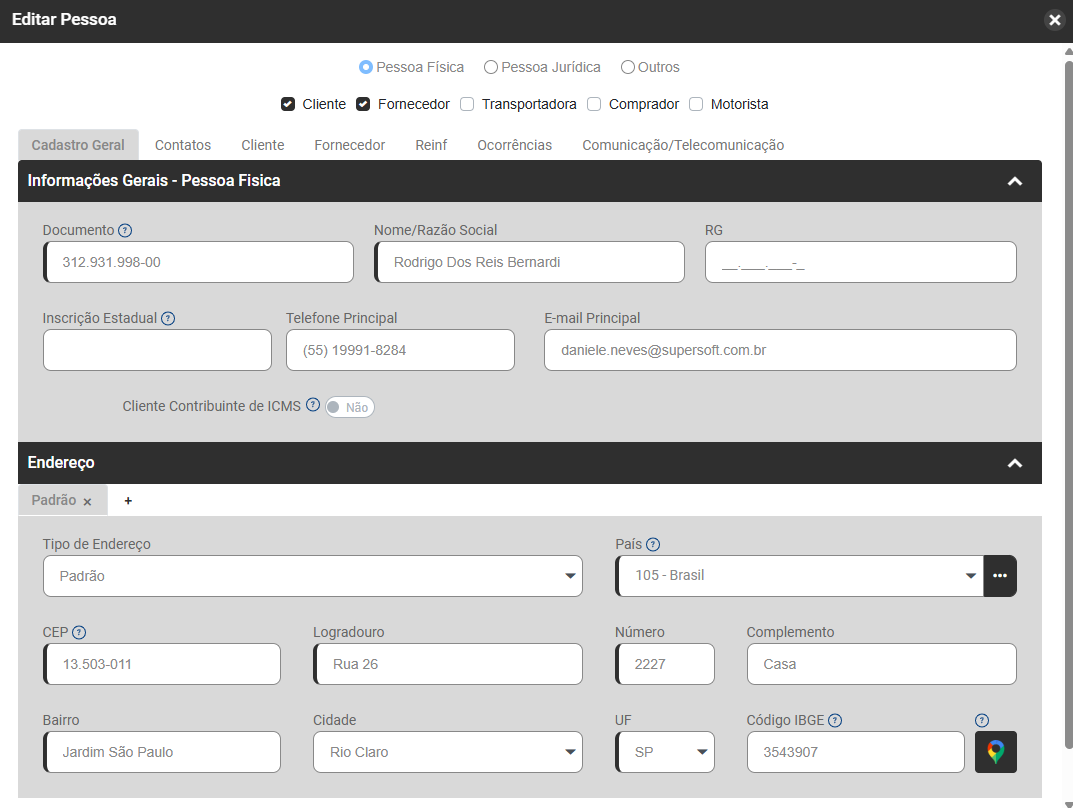
Task: Switch to the Contatos tab
Action: tap(183, 145)
